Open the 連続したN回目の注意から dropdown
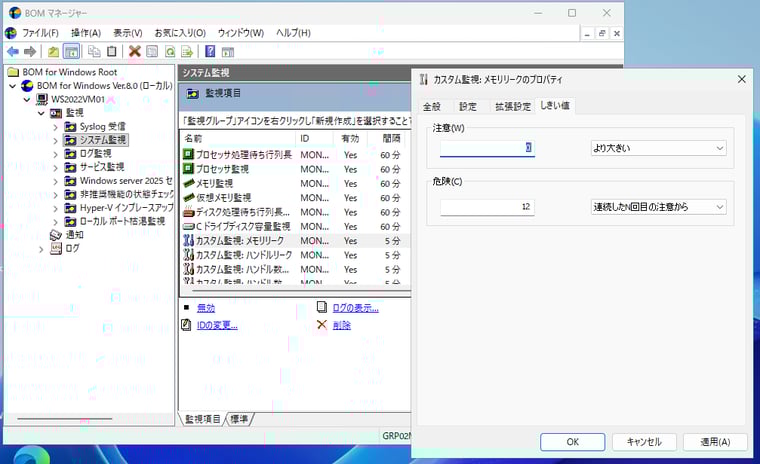This screenshot has height=464, width=760. [657, 207]
